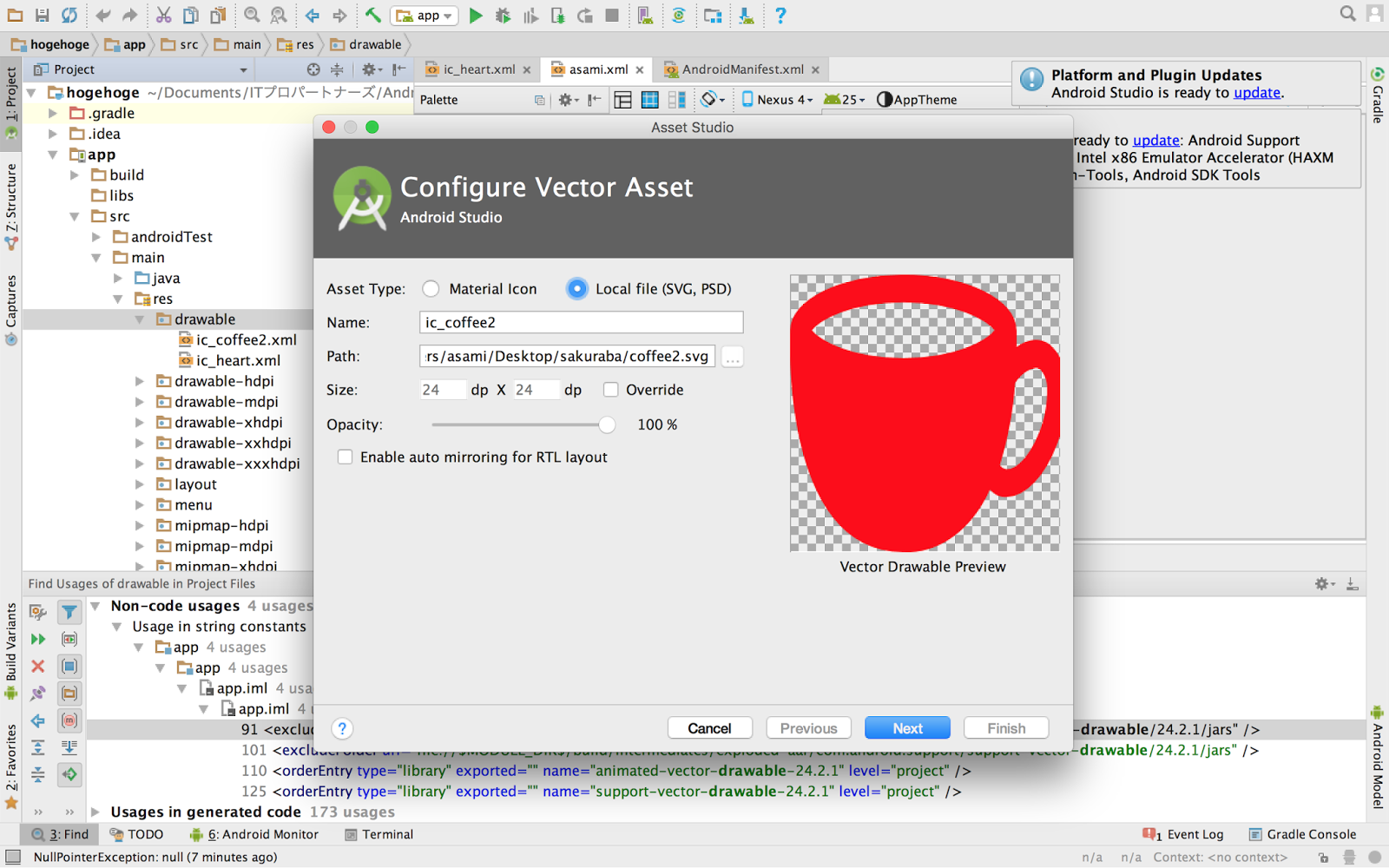Paste from clipboard using the toolbar icon
The height and width of the screenshot is (868, 1389).
(x=219, y=15)
